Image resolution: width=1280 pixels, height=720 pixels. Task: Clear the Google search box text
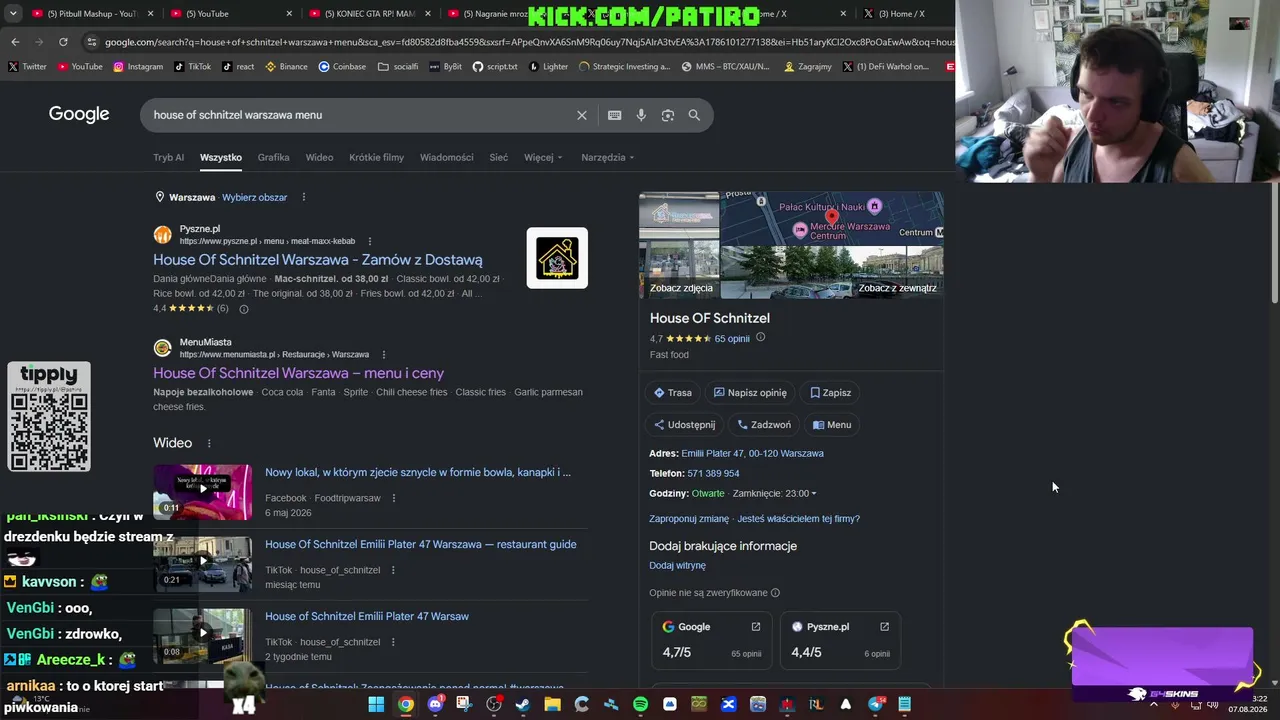(x=582, y=115)
